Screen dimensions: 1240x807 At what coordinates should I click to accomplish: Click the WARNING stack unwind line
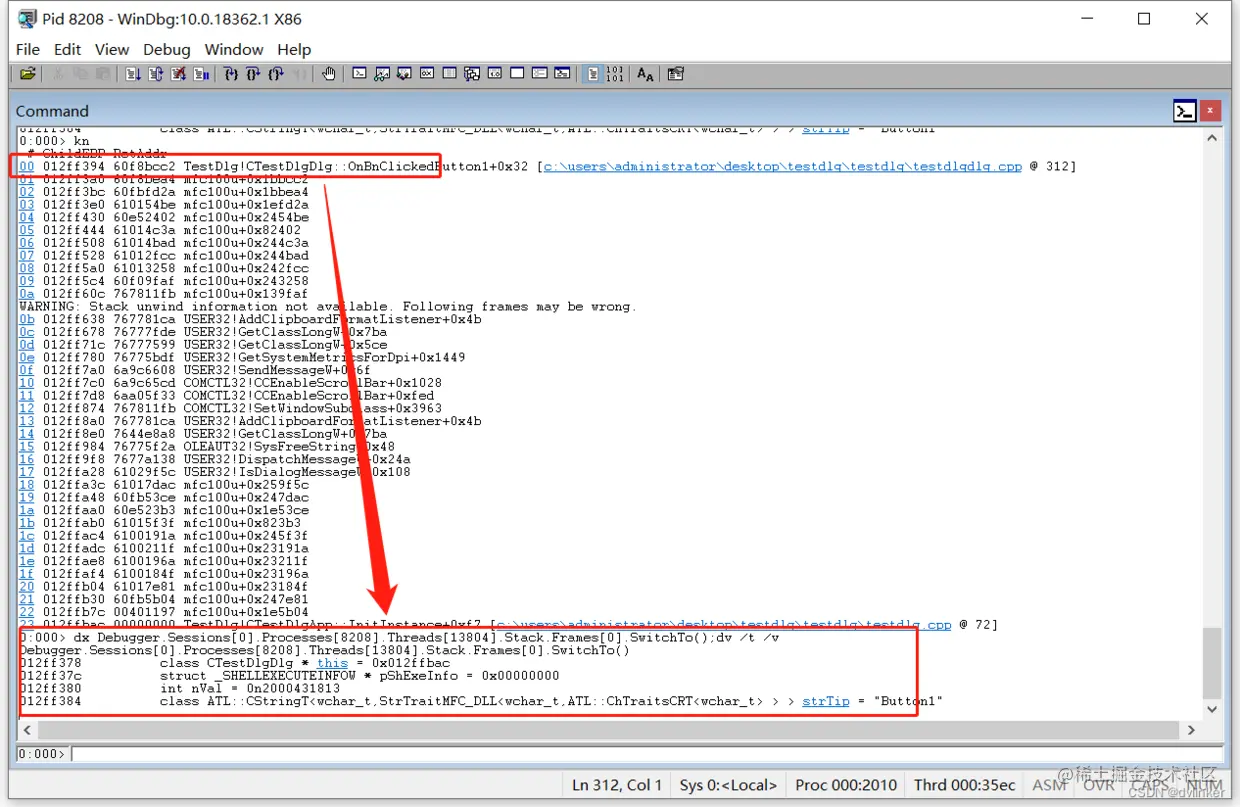pos(327,306)
